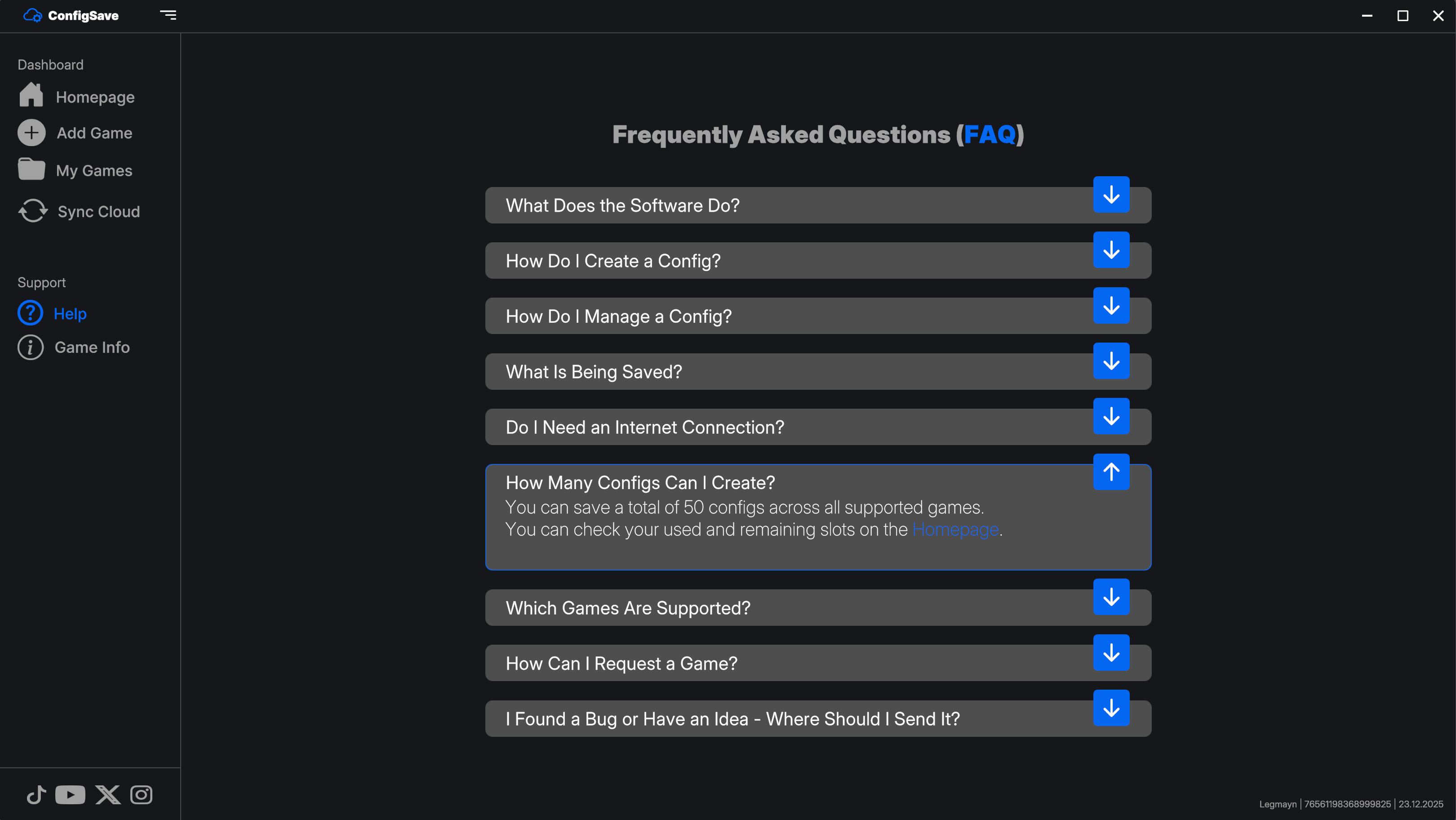
Task: Visit the X social media link
Action: 107,794
